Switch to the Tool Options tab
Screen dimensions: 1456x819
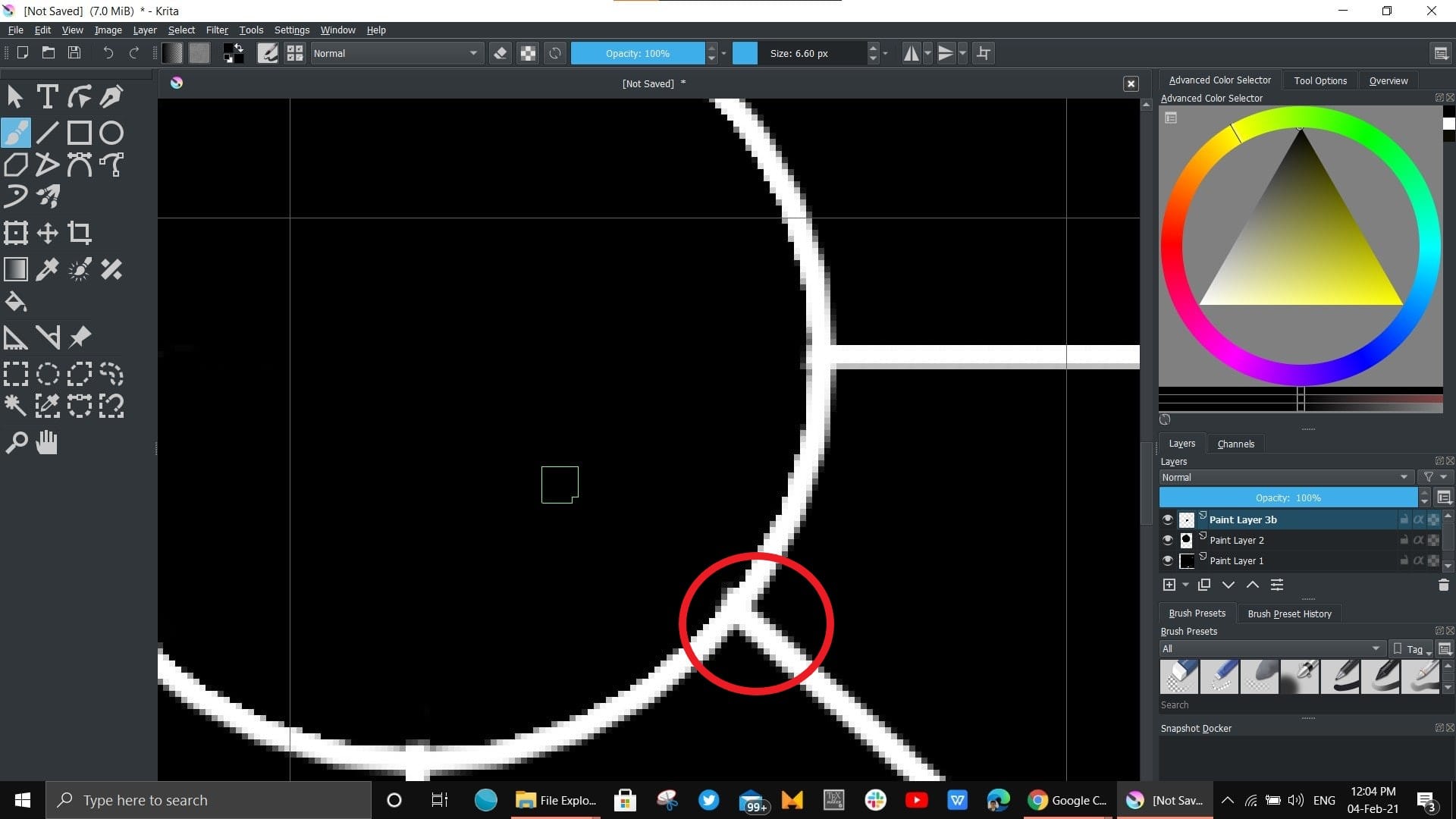click(1320, 80)
